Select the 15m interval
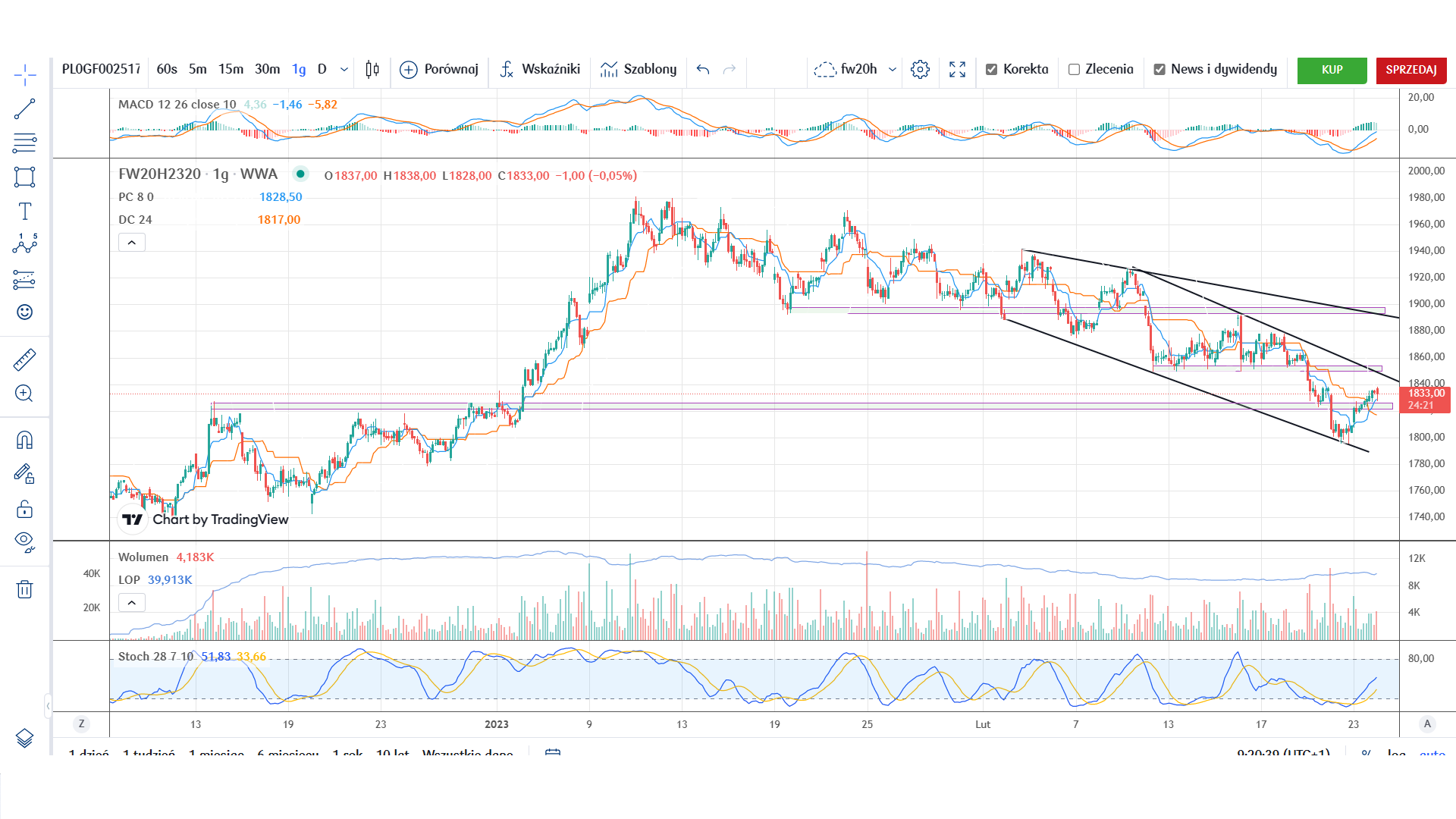The image size is (1456, 819). click(x=231, y=70)
